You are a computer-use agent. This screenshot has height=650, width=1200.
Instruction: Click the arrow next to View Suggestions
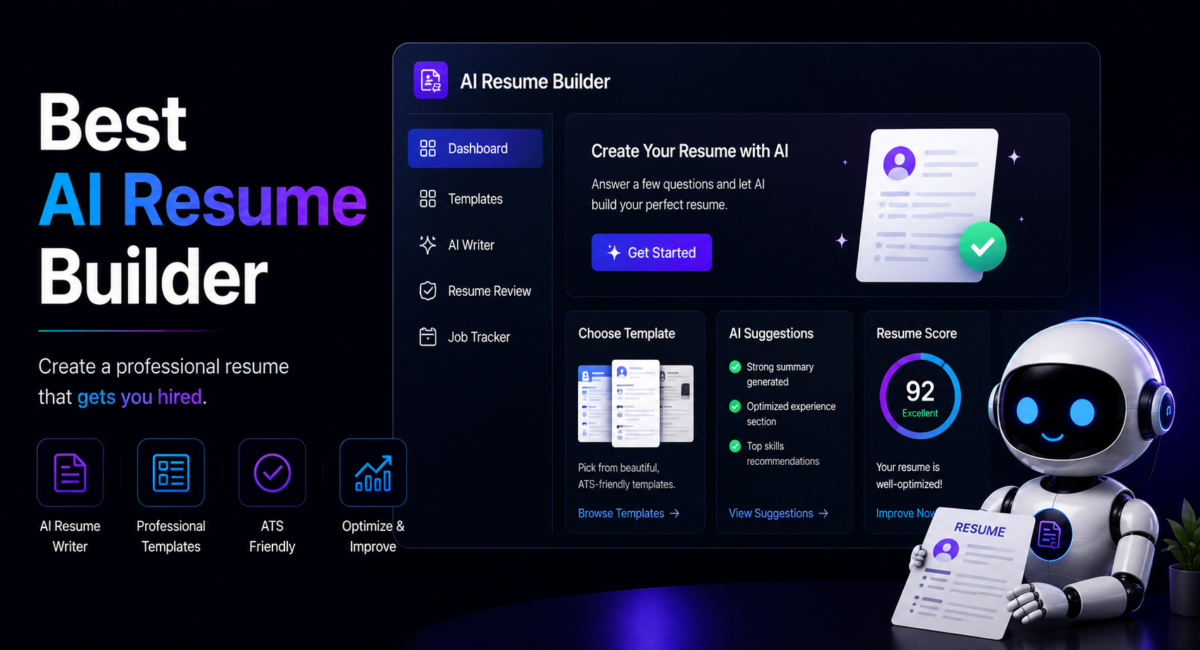click(x=824, y=513)
